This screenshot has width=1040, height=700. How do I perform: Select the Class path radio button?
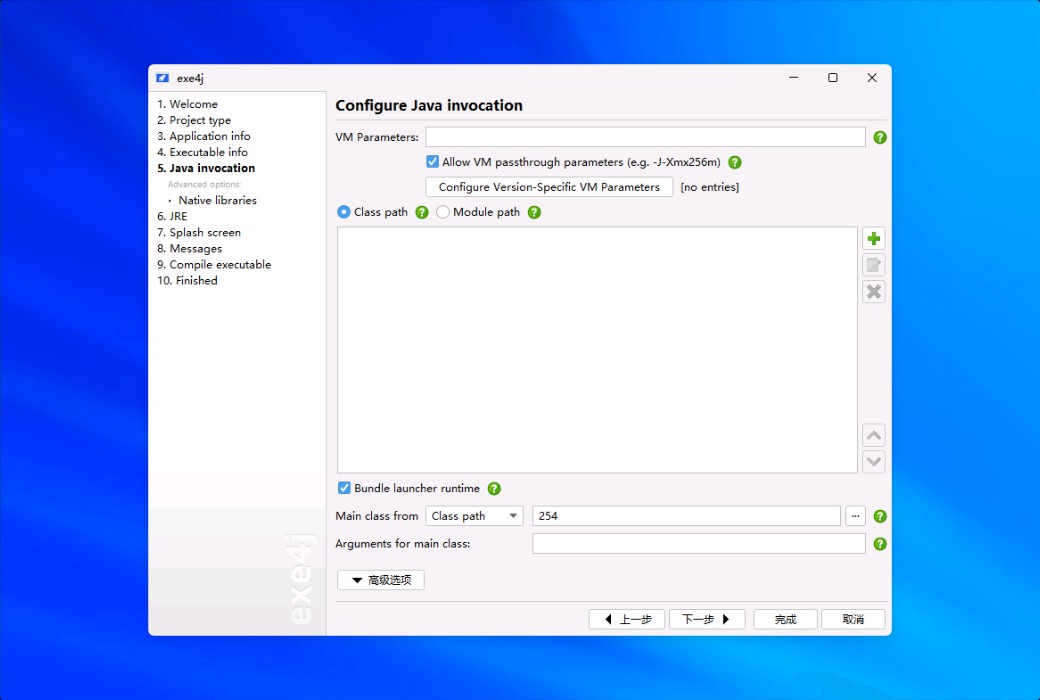[344, 212]
